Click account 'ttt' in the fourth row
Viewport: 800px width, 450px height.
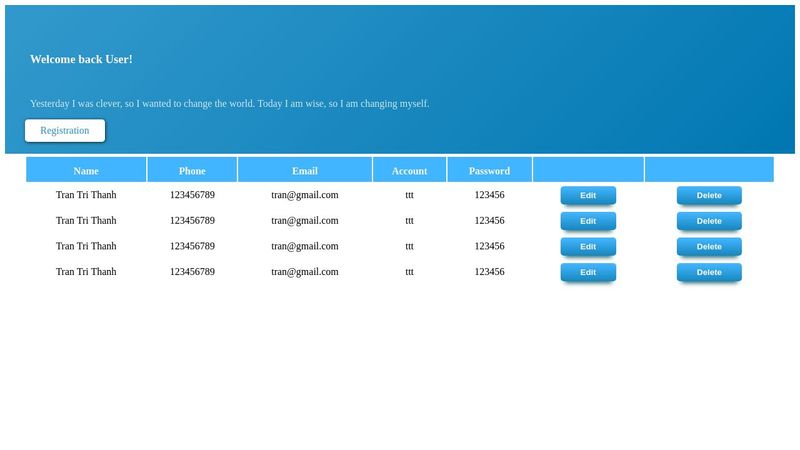pos(410,271)
